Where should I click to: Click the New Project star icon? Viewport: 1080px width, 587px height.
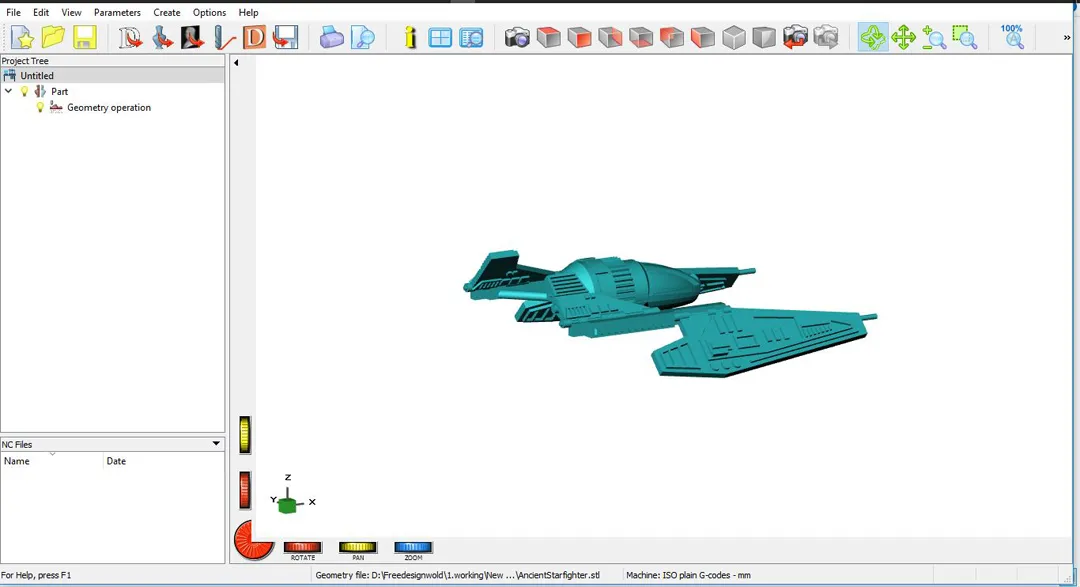pyautogui.click(x=22, y=38)
